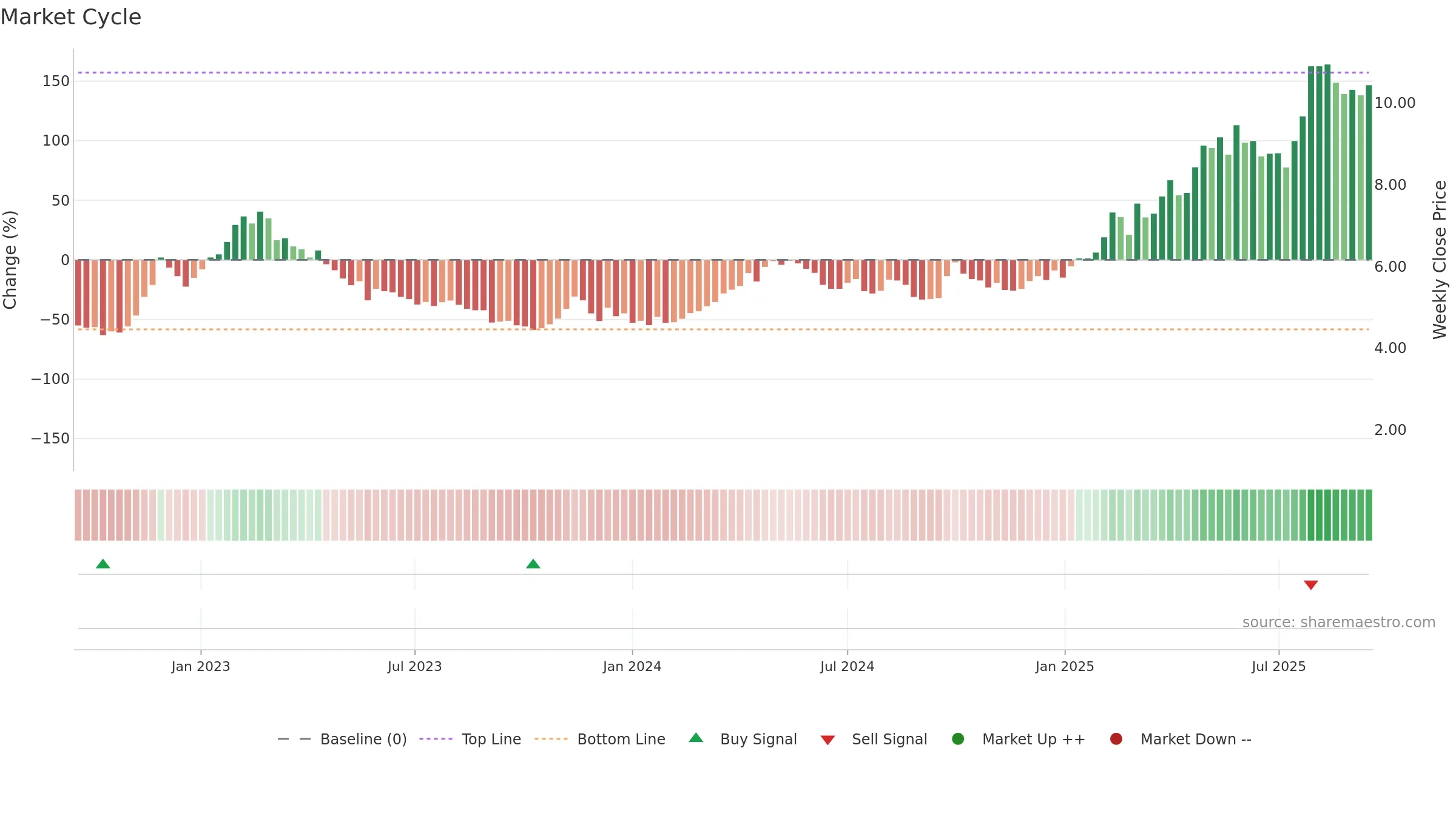Click the Weekly Close Price axis title

pos(1440,260)
